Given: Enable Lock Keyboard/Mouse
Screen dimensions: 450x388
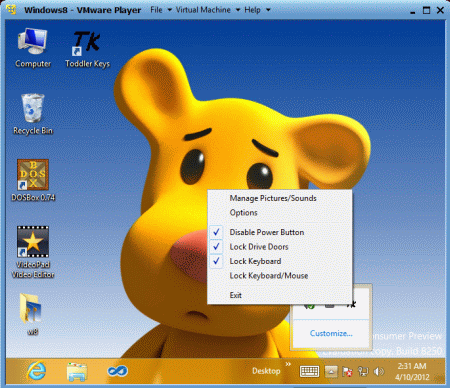Looking at the screenshot, I should coord(279,276).
